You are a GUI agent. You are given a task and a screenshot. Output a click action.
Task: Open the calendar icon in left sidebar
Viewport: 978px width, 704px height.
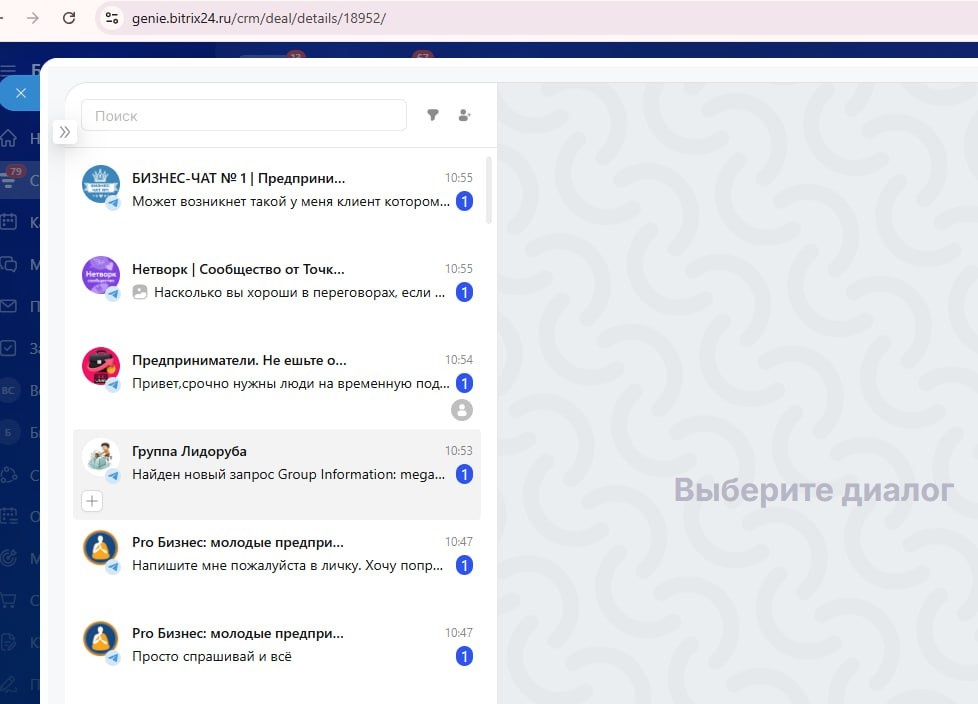click(x=8, y=221)
